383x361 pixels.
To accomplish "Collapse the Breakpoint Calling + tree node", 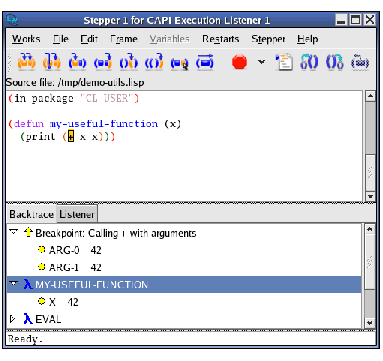I will [x=13, y=232].
